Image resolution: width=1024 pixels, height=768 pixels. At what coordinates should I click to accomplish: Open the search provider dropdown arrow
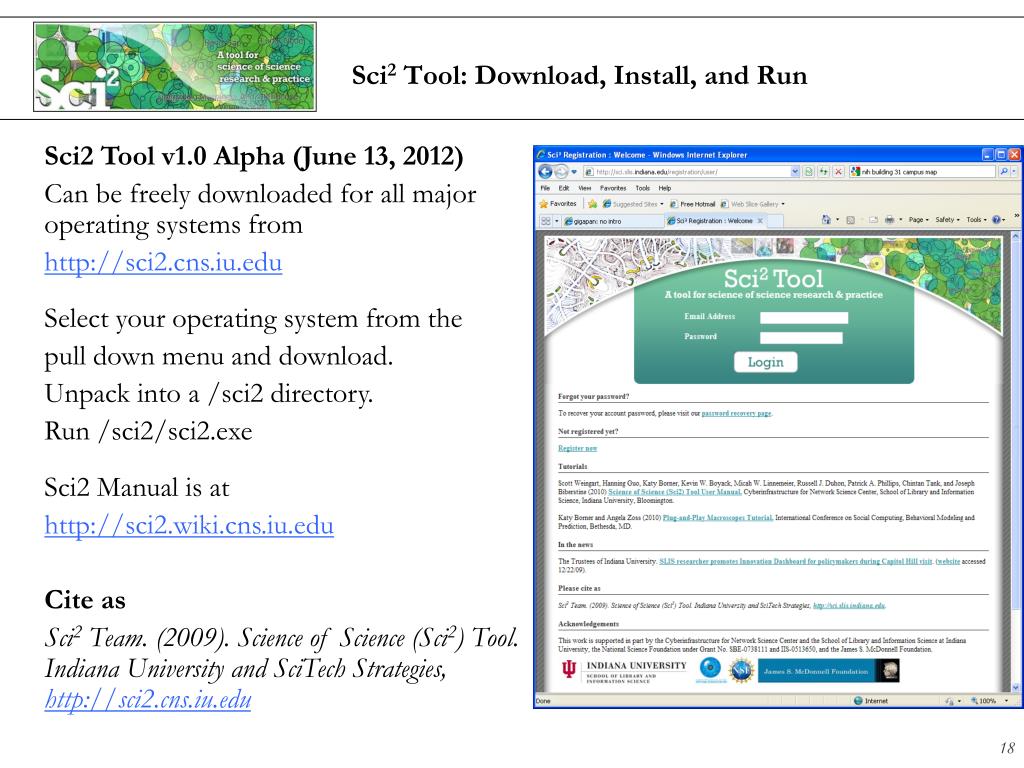point(1014,172)
